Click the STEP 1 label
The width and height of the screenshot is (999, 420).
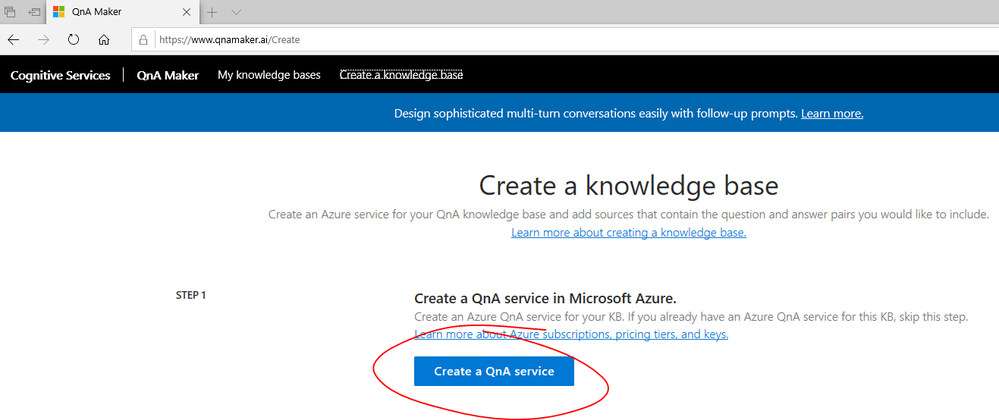pos(190,296)
